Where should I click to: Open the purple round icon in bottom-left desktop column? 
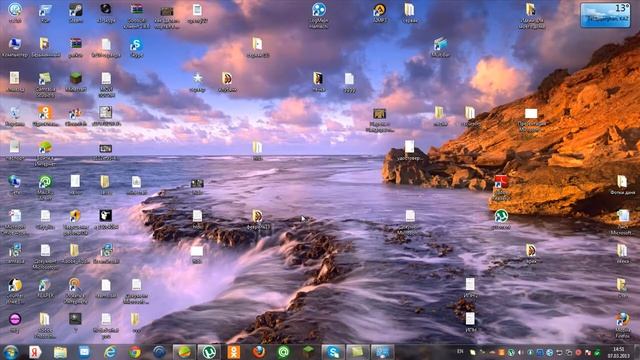coord(15,321)
